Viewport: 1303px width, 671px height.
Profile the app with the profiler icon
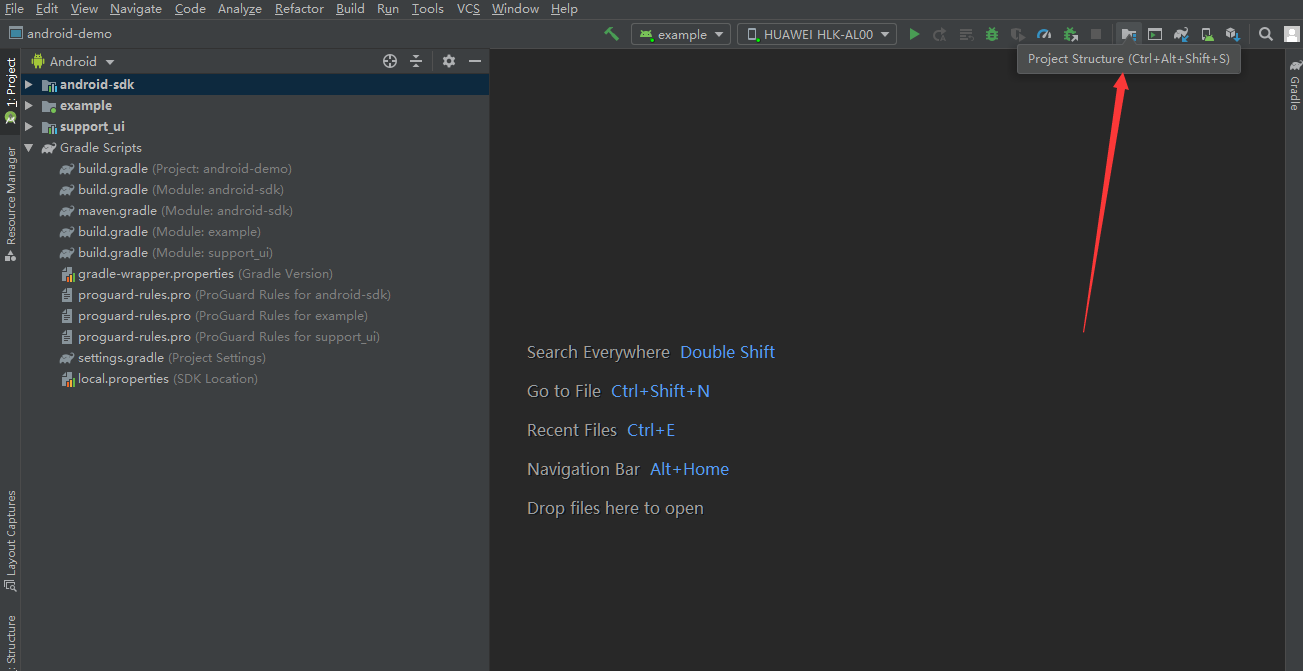(1044, 33)
